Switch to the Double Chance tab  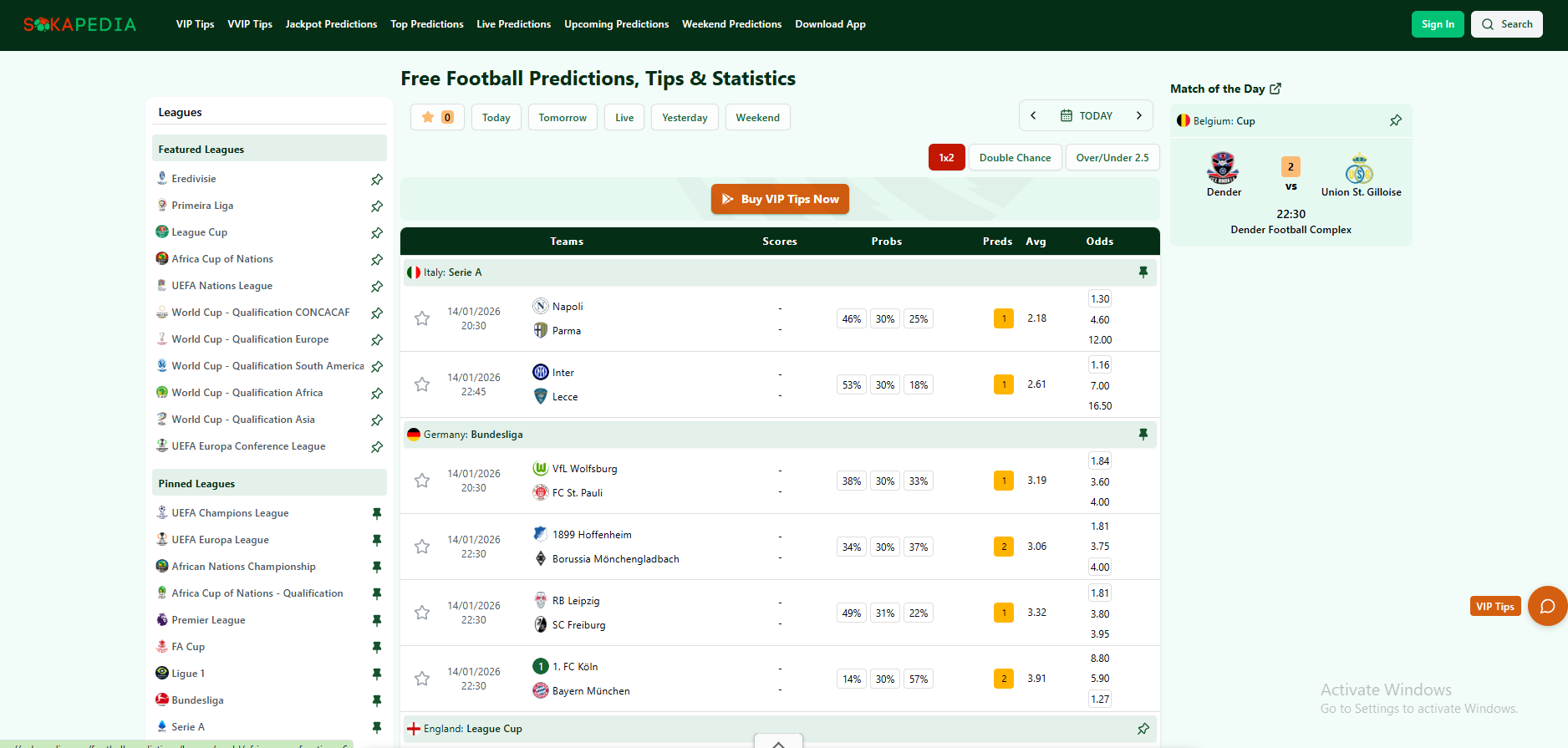[1015, 157]
